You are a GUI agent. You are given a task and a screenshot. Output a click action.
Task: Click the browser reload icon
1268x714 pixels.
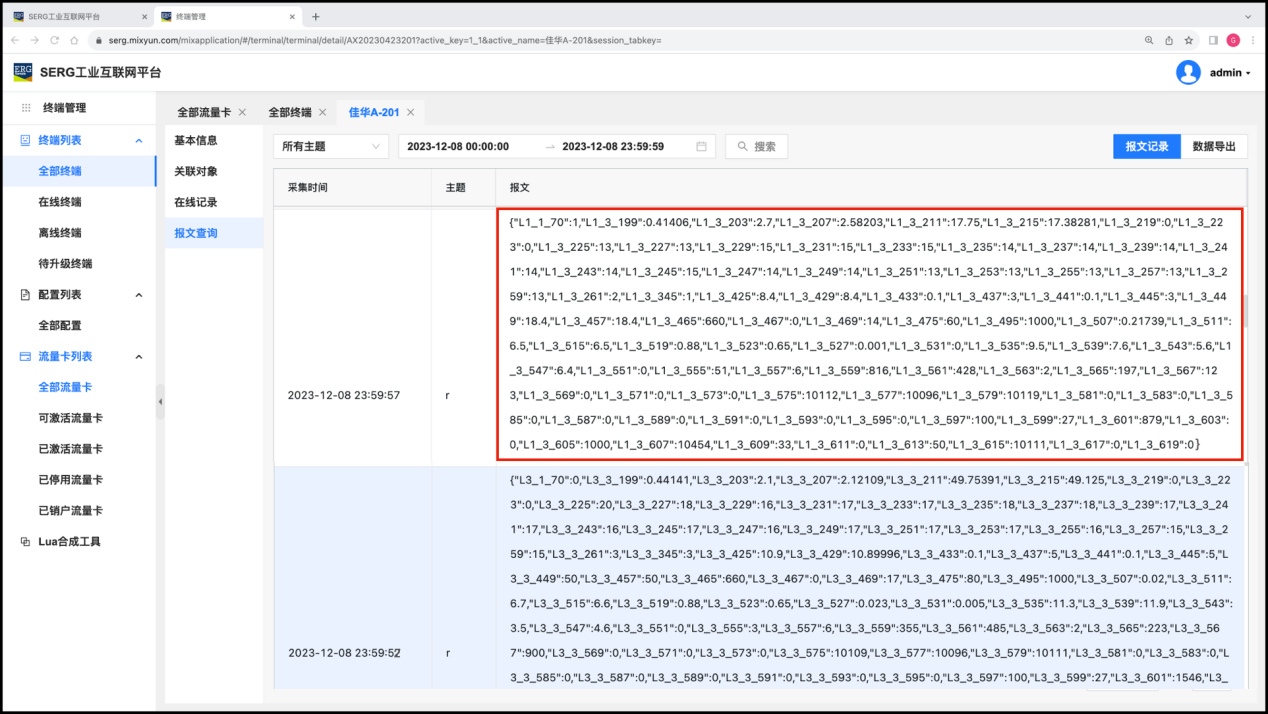point(54,40)
